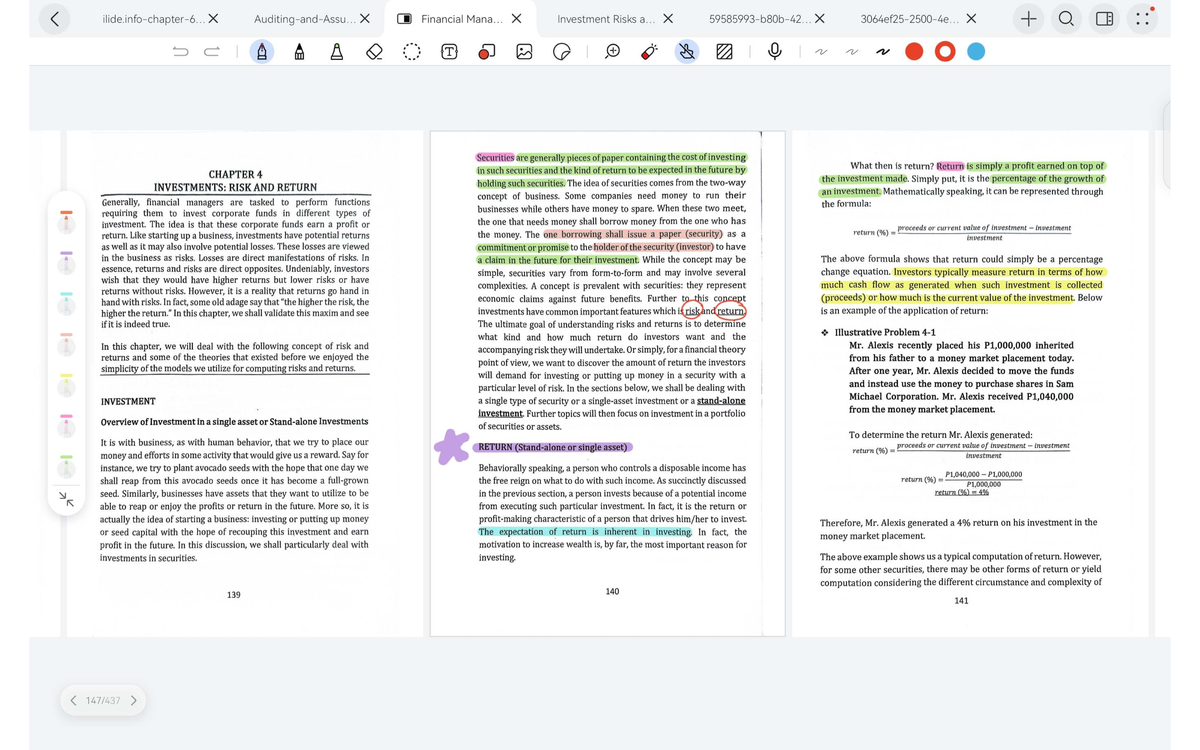Select the purple highlighter preset in side panel
The height and width of the screenshot is (750, 1200).
[67, 262]
